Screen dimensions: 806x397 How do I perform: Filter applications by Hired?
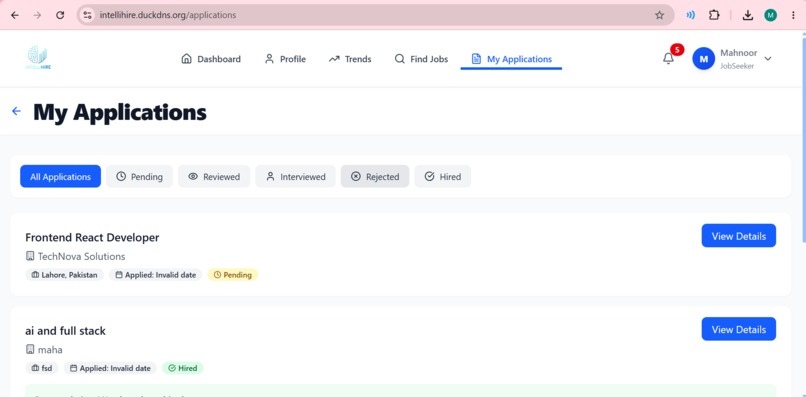(443, 176)
